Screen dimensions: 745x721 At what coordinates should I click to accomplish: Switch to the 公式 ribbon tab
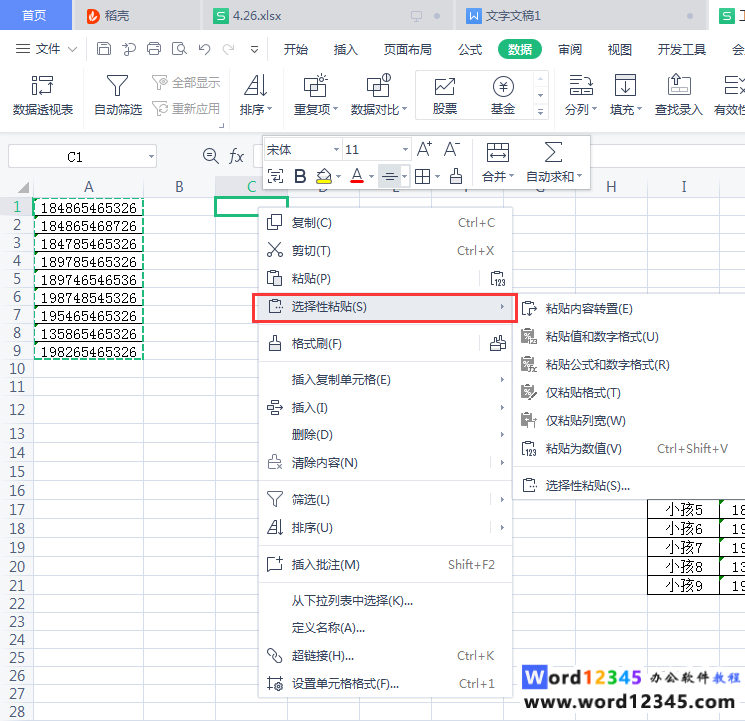point(470,49)
